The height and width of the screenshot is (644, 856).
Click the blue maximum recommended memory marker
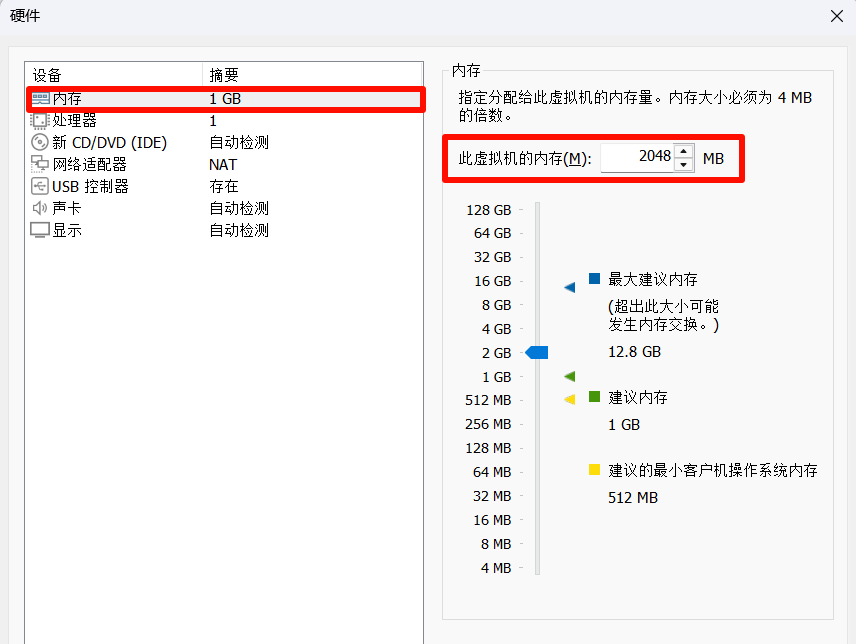(x=569, y=287)
